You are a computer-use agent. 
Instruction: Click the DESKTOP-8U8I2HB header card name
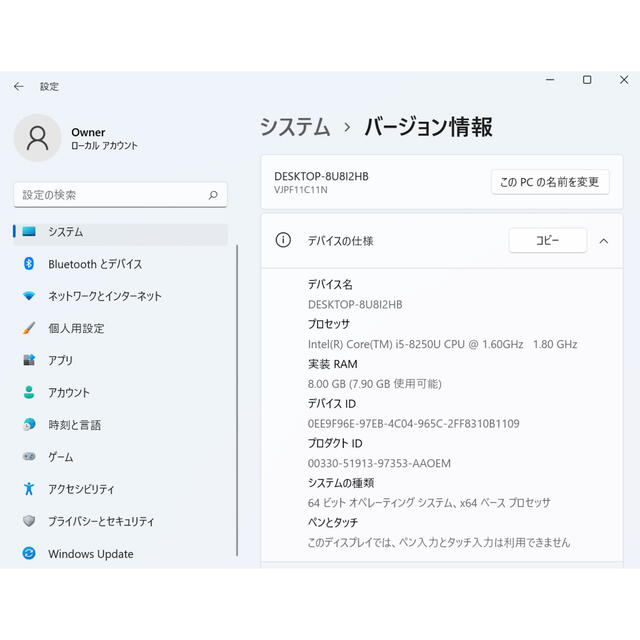click(321, 176)
